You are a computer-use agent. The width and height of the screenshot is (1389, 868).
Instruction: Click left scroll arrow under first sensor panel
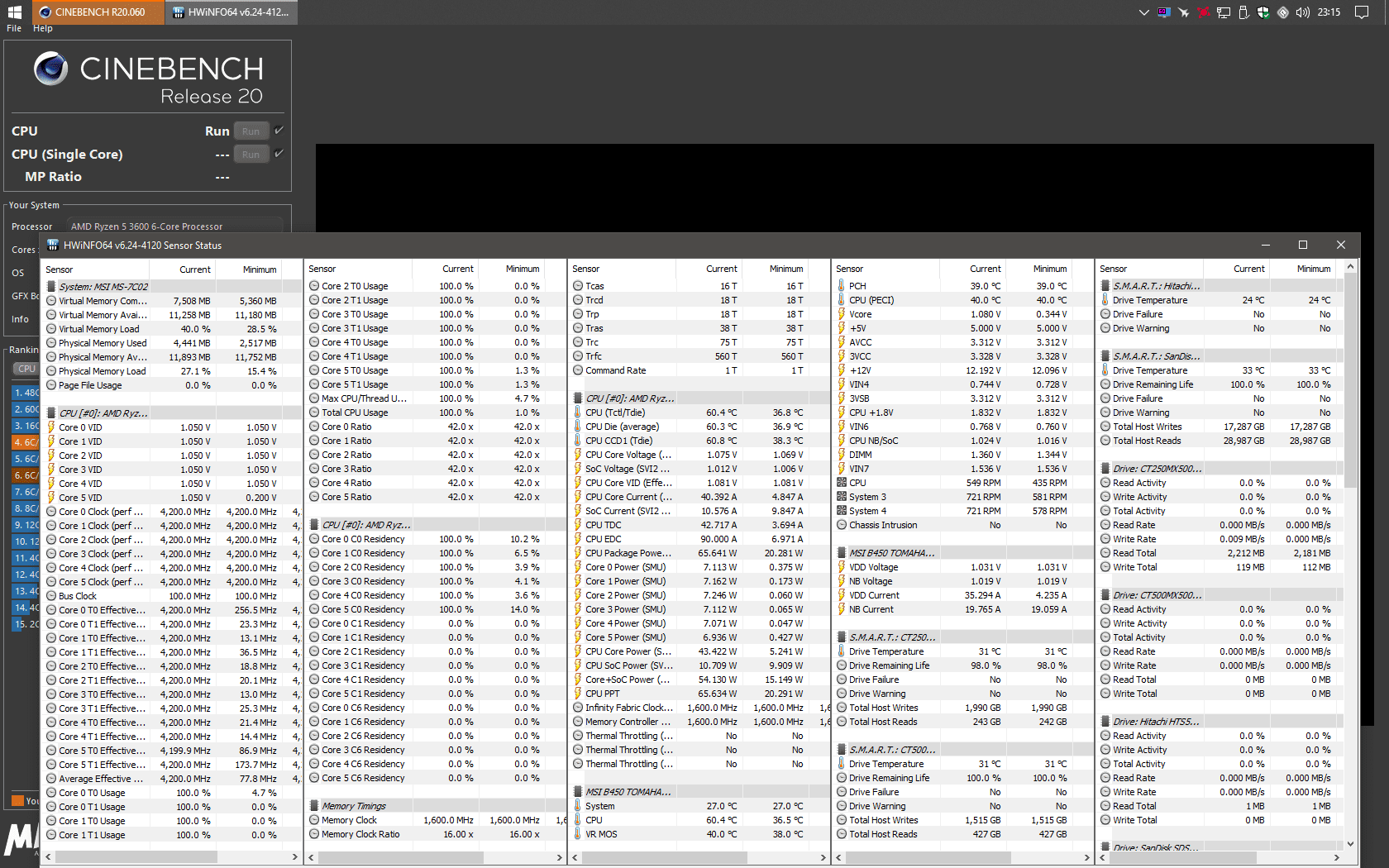(x=48, y=857)
